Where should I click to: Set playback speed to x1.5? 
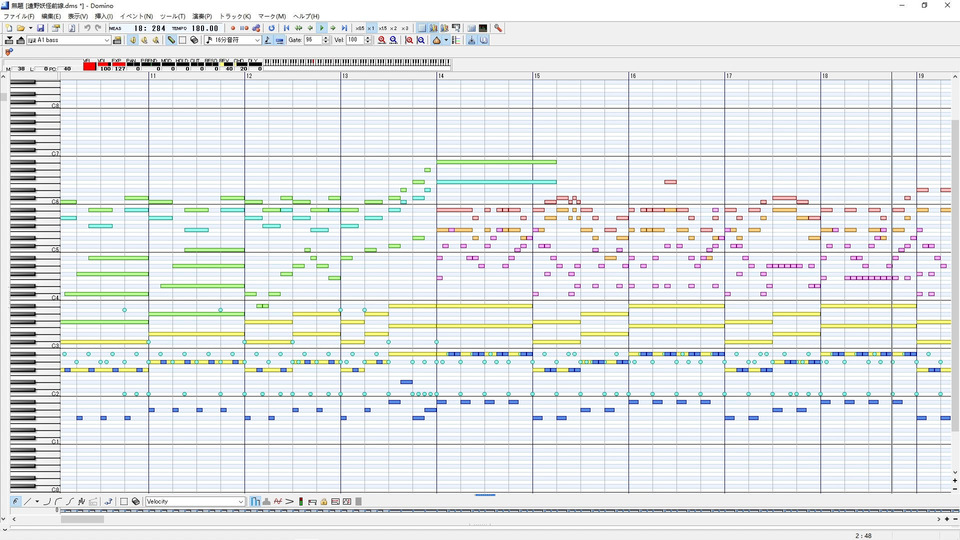point(383,28)
